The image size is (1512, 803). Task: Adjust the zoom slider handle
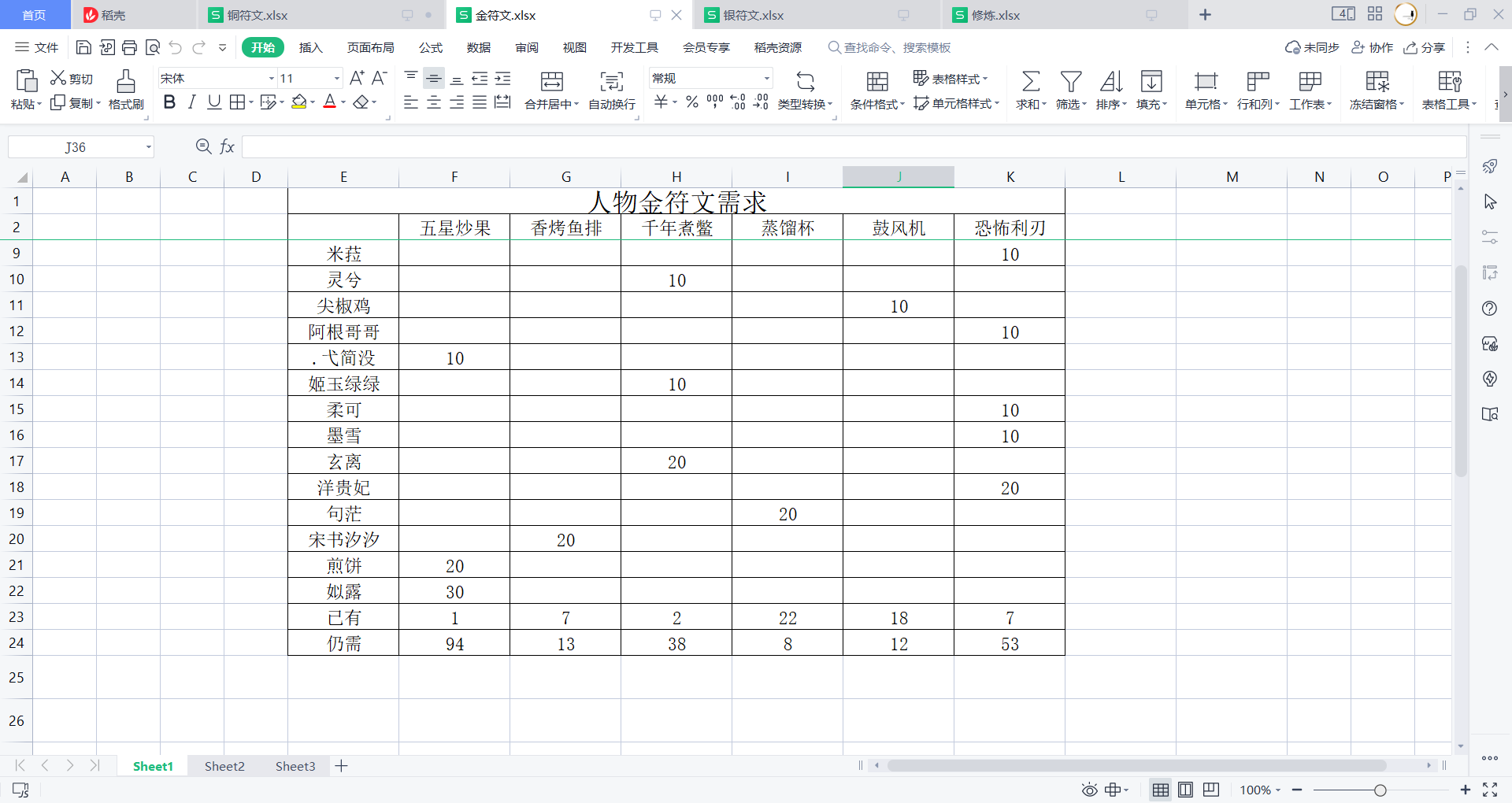(x=1380, y=790)
